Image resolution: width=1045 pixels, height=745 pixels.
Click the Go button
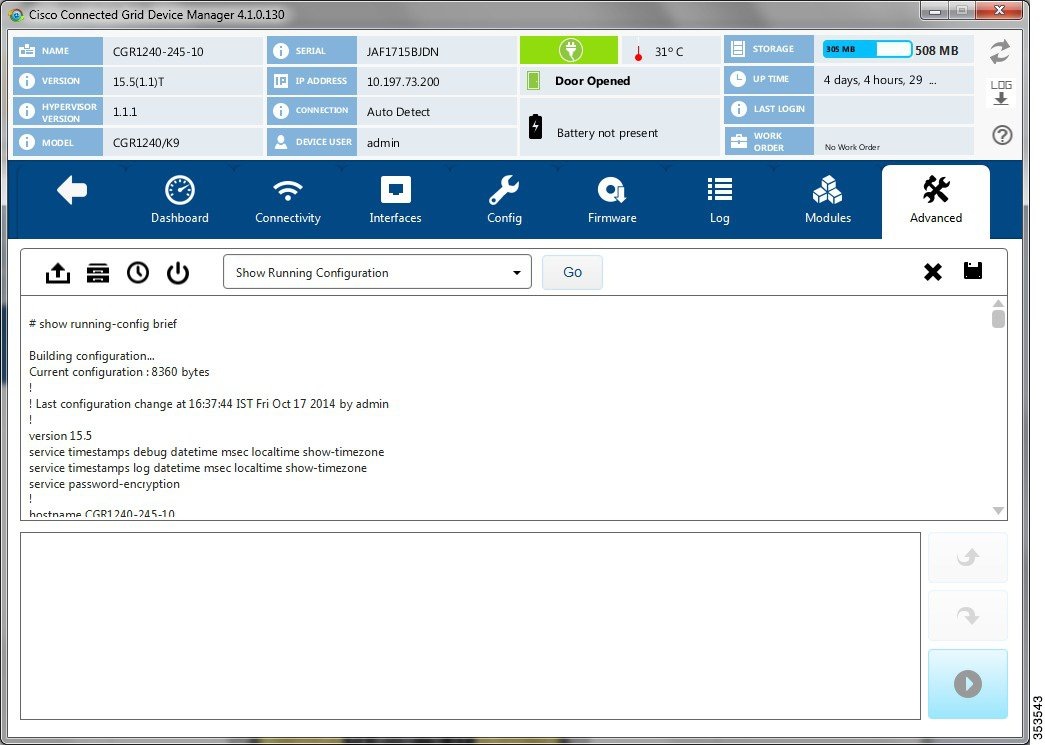point(572,272)
